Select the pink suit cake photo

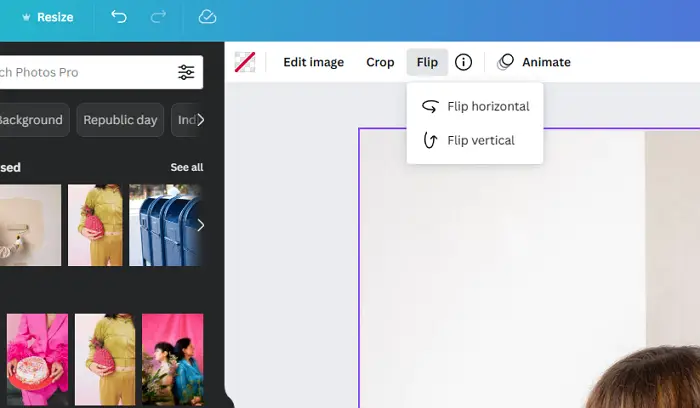[x=38, y=359]
